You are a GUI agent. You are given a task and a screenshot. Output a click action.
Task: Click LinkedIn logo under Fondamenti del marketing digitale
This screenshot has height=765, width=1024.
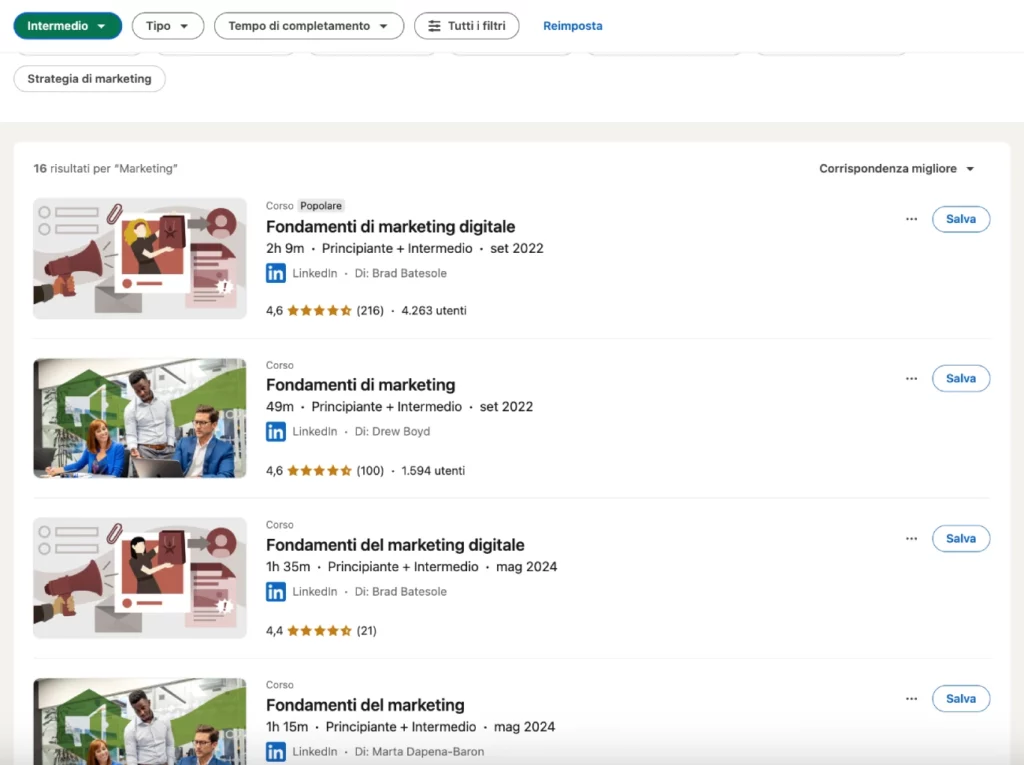coord(276,591)
